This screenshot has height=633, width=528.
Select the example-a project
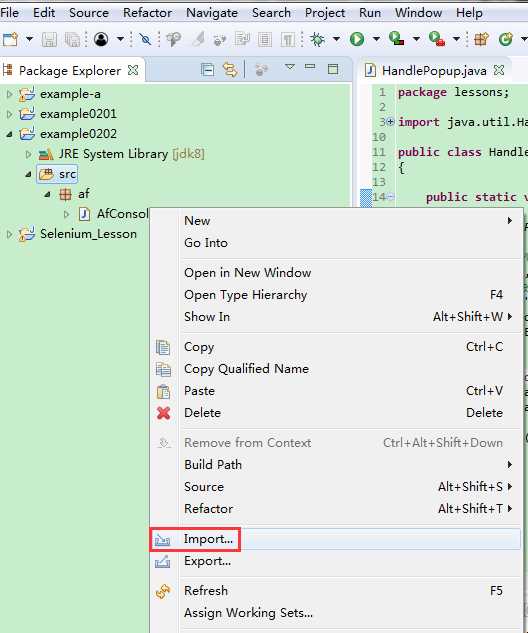pos(70,94)
